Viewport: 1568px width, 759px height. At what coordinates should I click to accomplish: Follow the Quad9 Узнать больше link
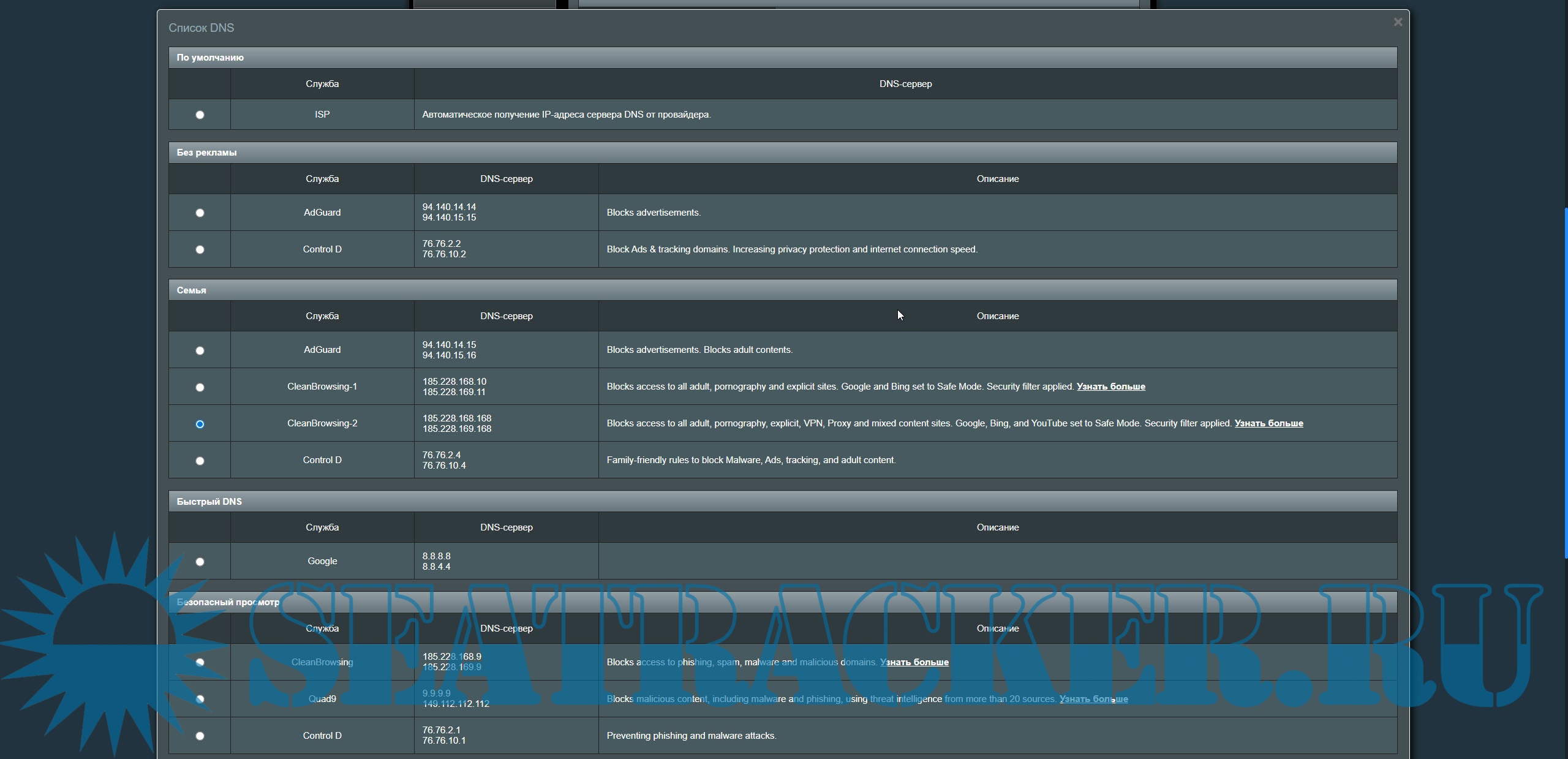[x=1093, y=699]
